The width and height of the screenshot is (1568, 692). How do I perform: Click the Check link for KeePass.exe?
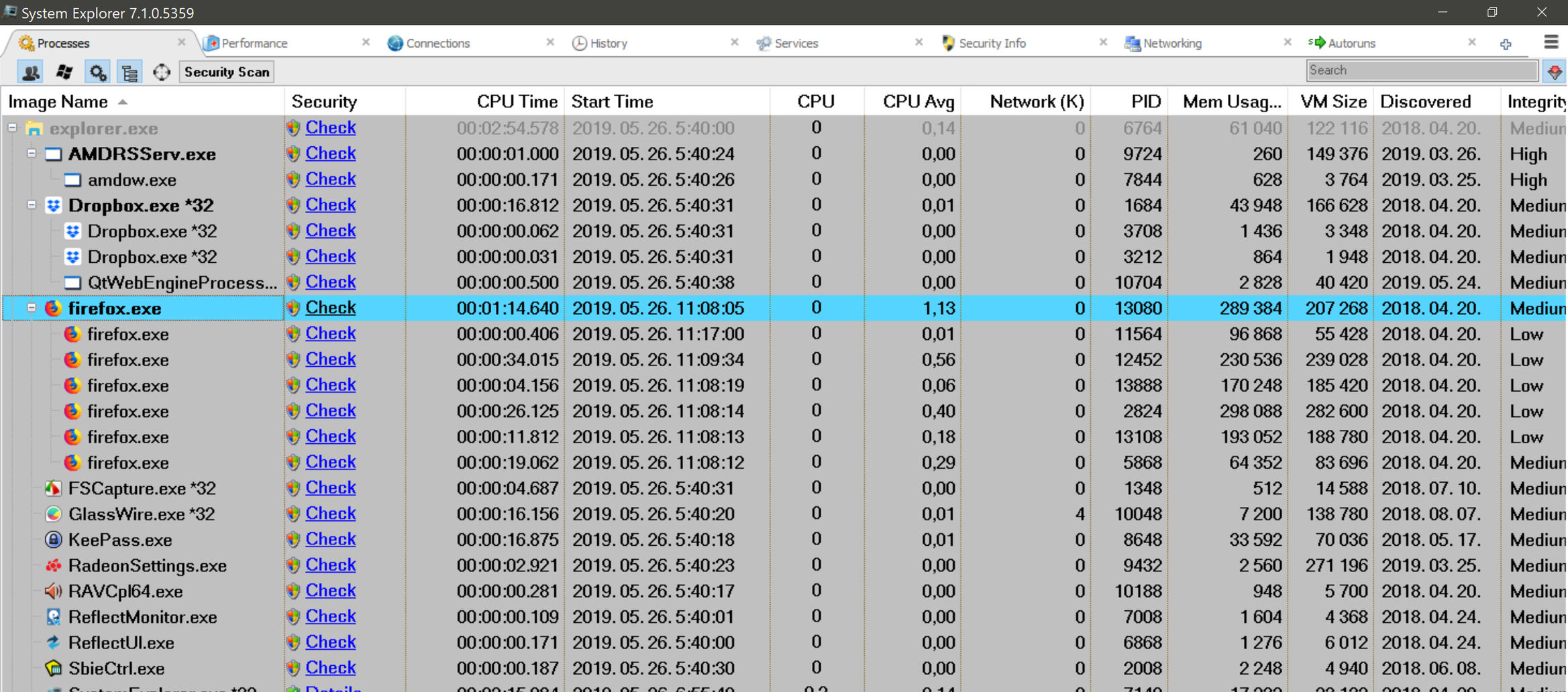pyautogui.click(x=331, y=539)
